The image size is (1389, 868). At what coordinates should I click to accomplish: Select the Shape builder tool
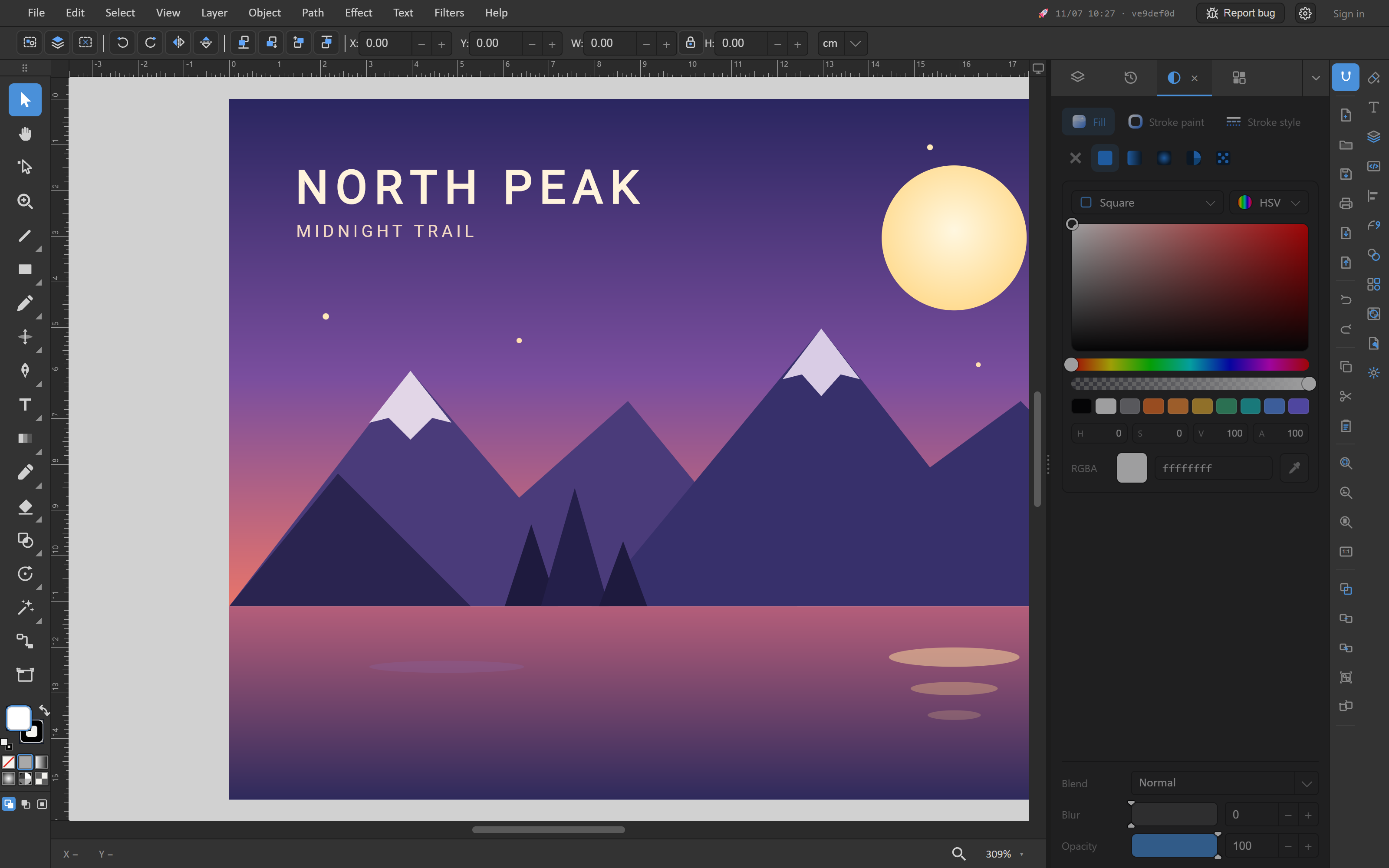[x=25, y=540]
